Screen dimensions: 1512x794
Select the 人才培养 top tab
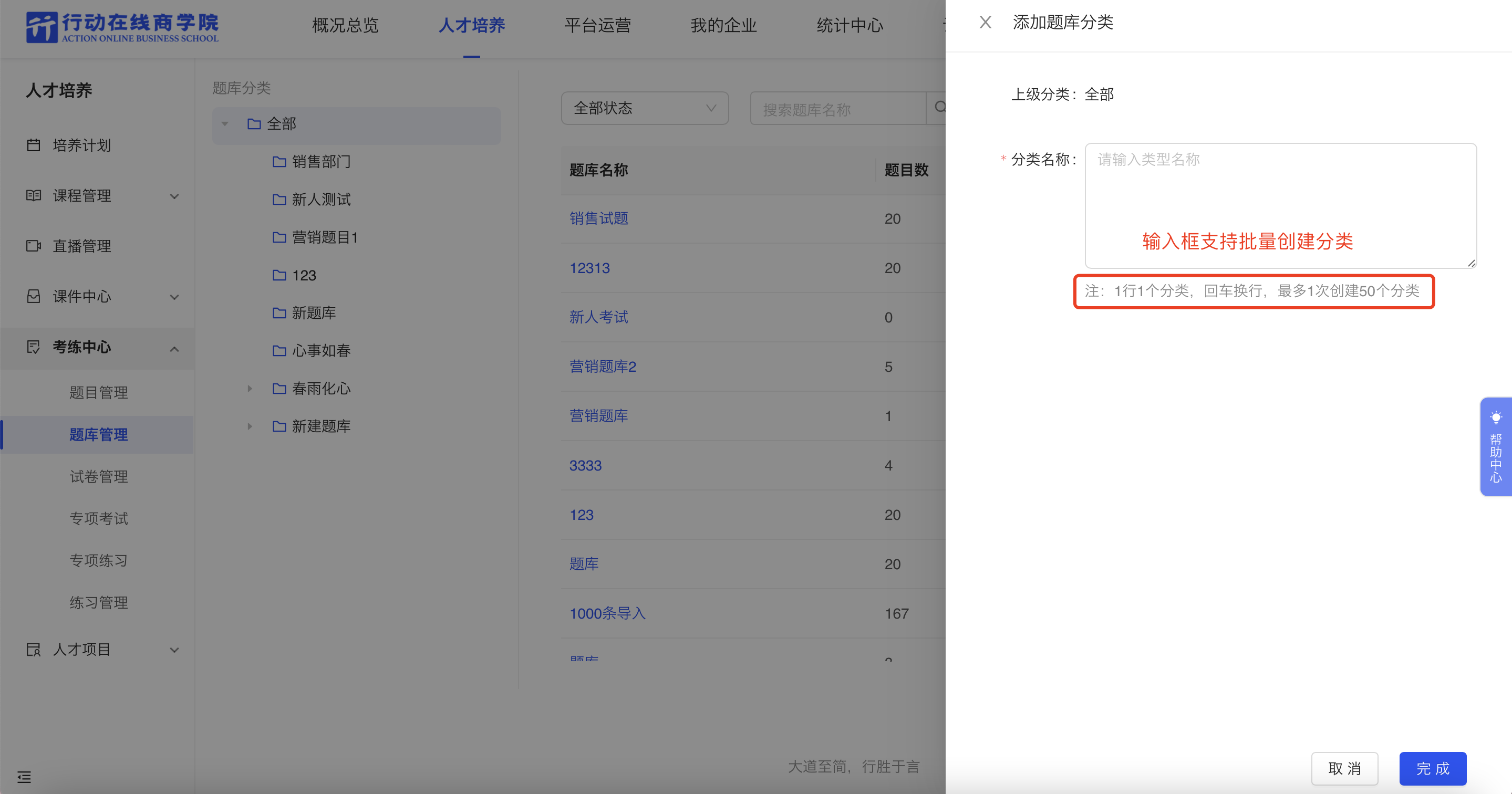click(471, 25)
